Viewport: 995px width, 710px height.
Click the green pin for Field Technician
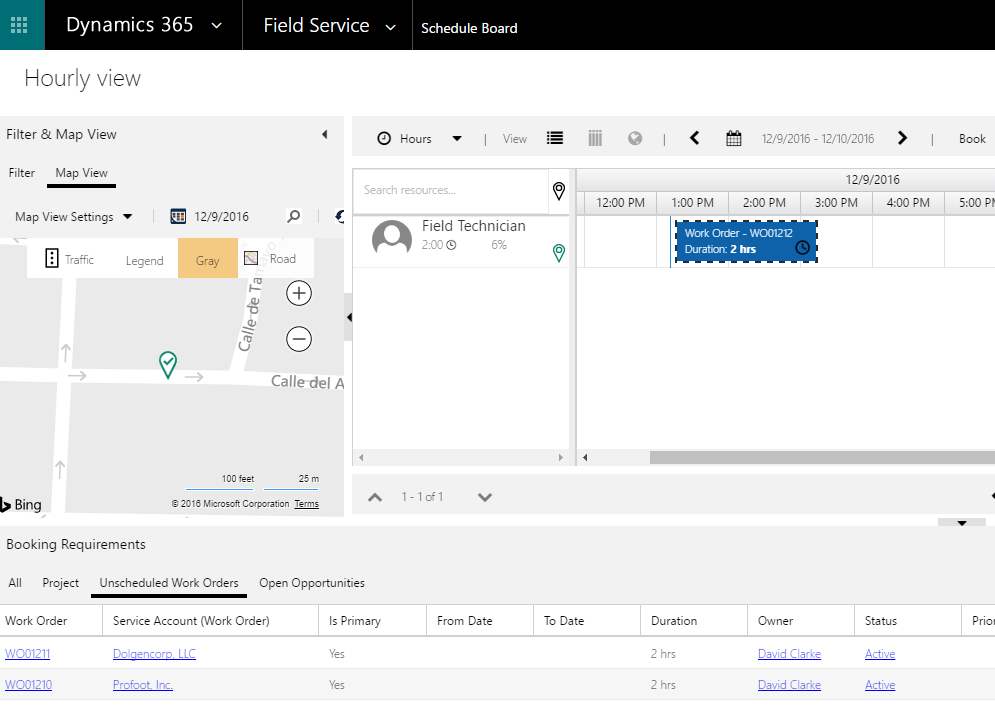[559, 253]
